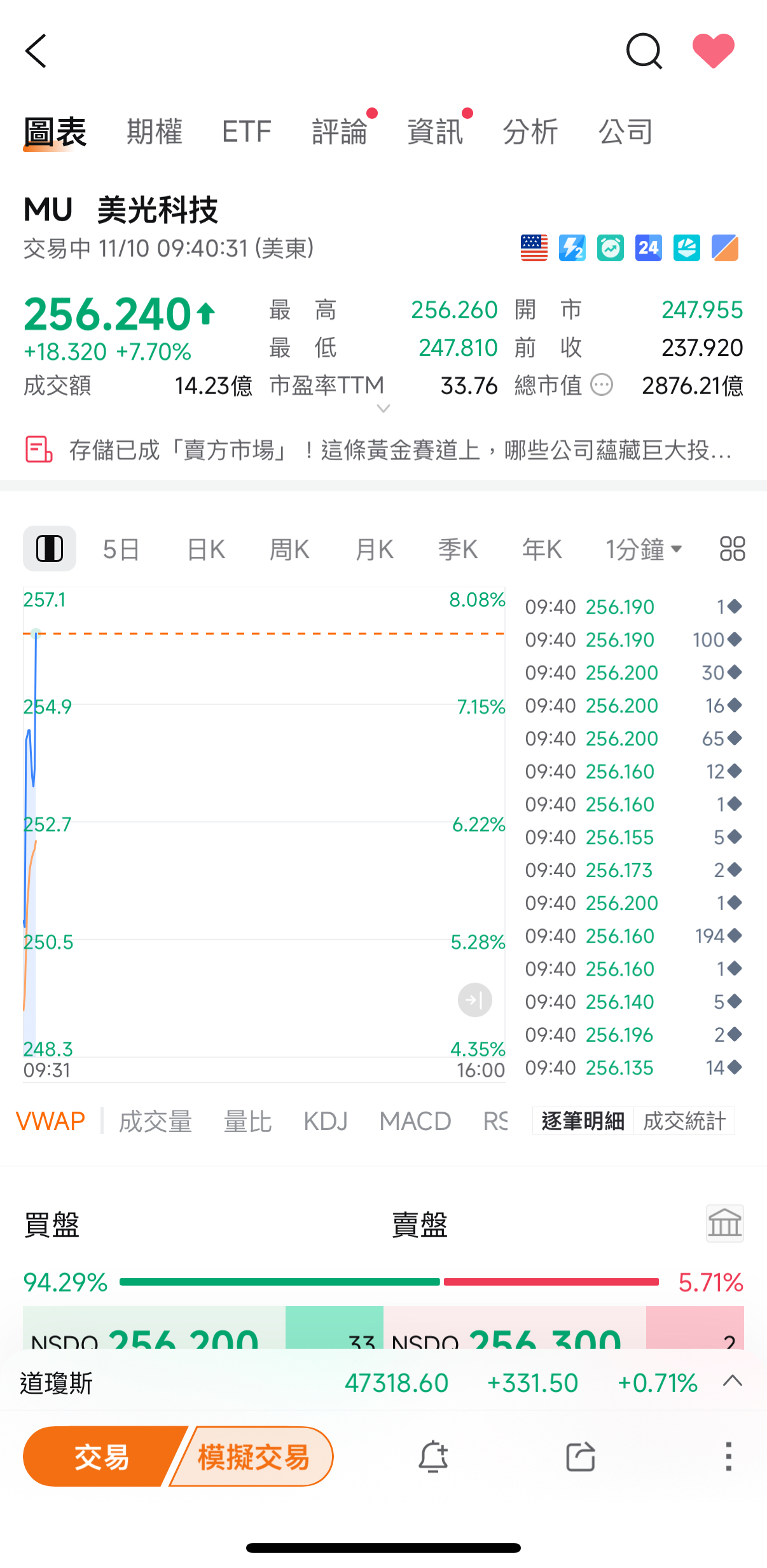
Task: Open the 公司 tab
Action: (626, 132)
